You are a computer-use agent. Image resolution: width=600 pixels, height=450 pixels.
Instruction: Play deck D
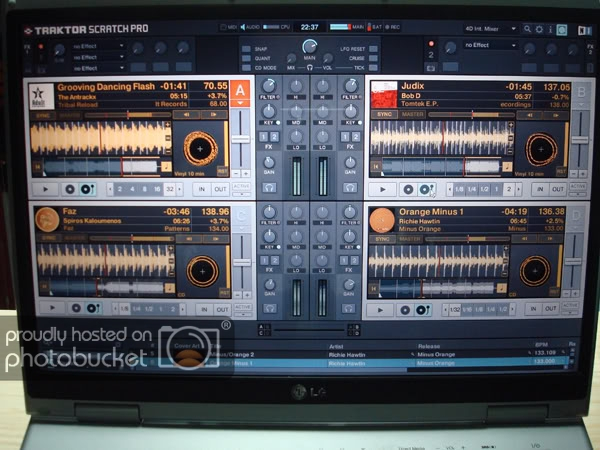coord(380,310)
